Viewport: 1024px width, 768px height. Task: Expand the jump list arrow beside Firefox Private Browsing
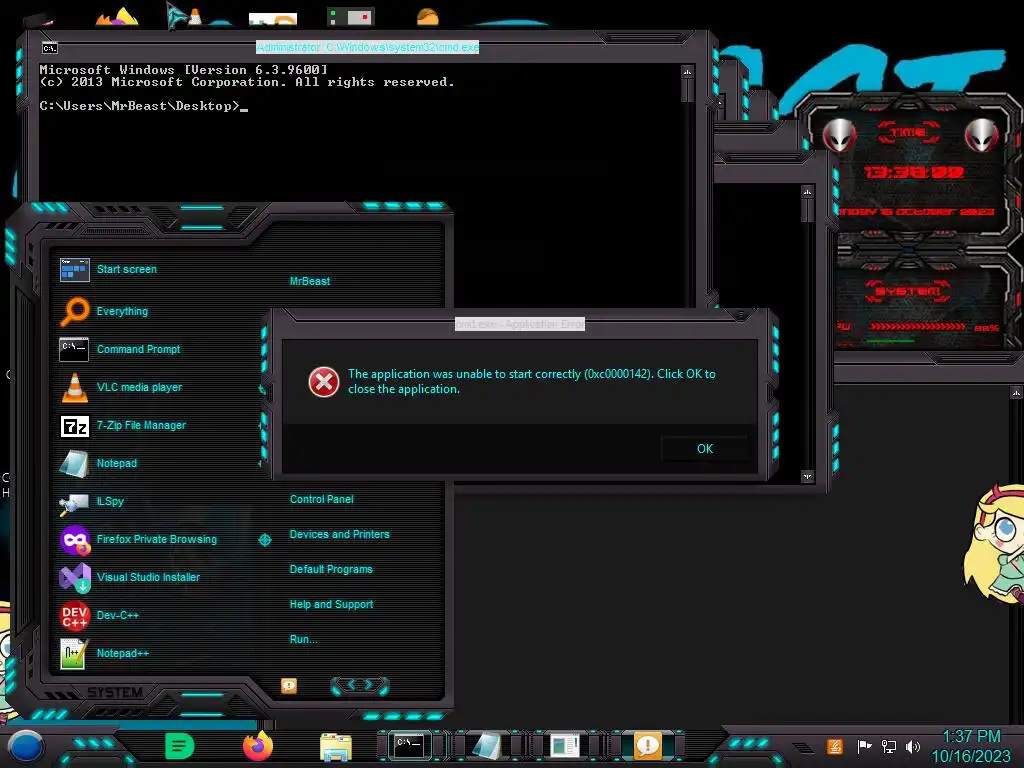264,539
